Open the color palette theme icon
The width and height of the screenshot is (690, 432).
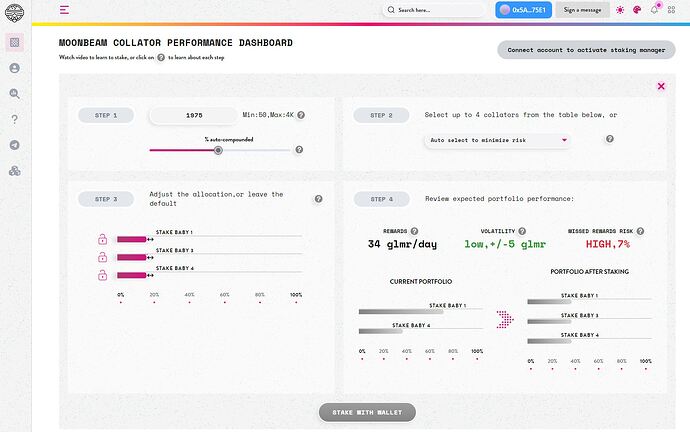[x=637, y=10]
